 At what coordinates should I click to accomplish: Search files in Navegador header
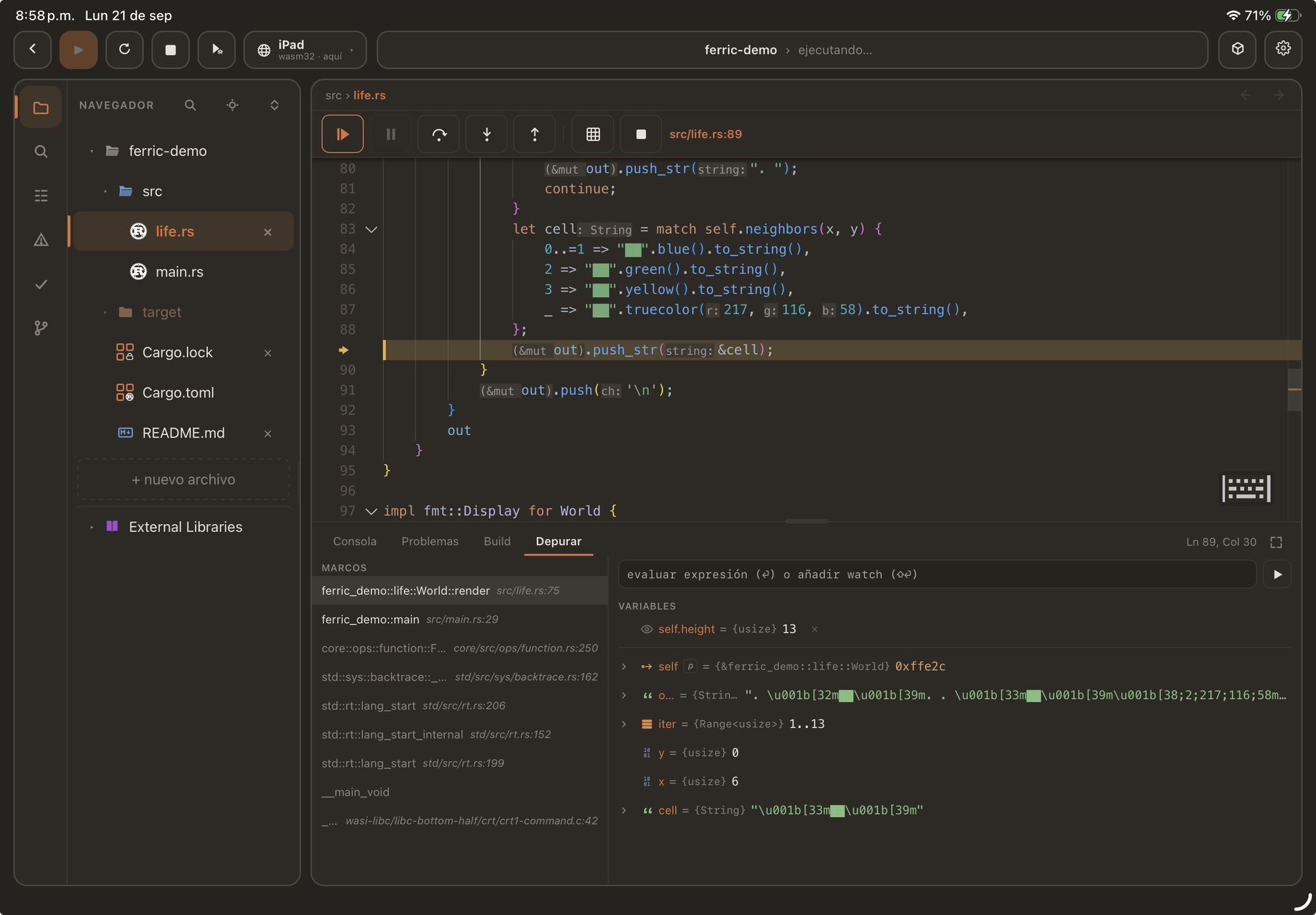(190, 105)
